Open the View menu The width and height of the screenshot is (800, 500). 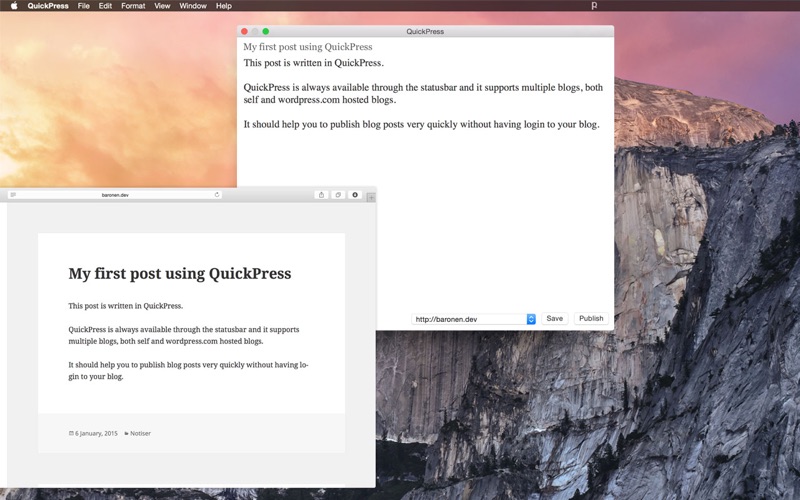click(162, 6)
